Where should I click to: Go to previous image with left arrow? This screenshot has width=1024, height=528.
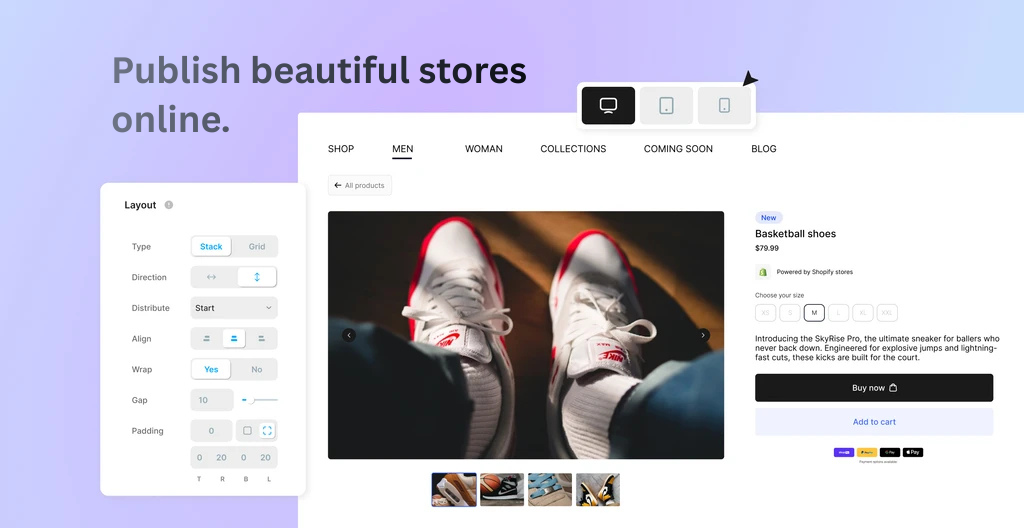(x=349, y=335)
